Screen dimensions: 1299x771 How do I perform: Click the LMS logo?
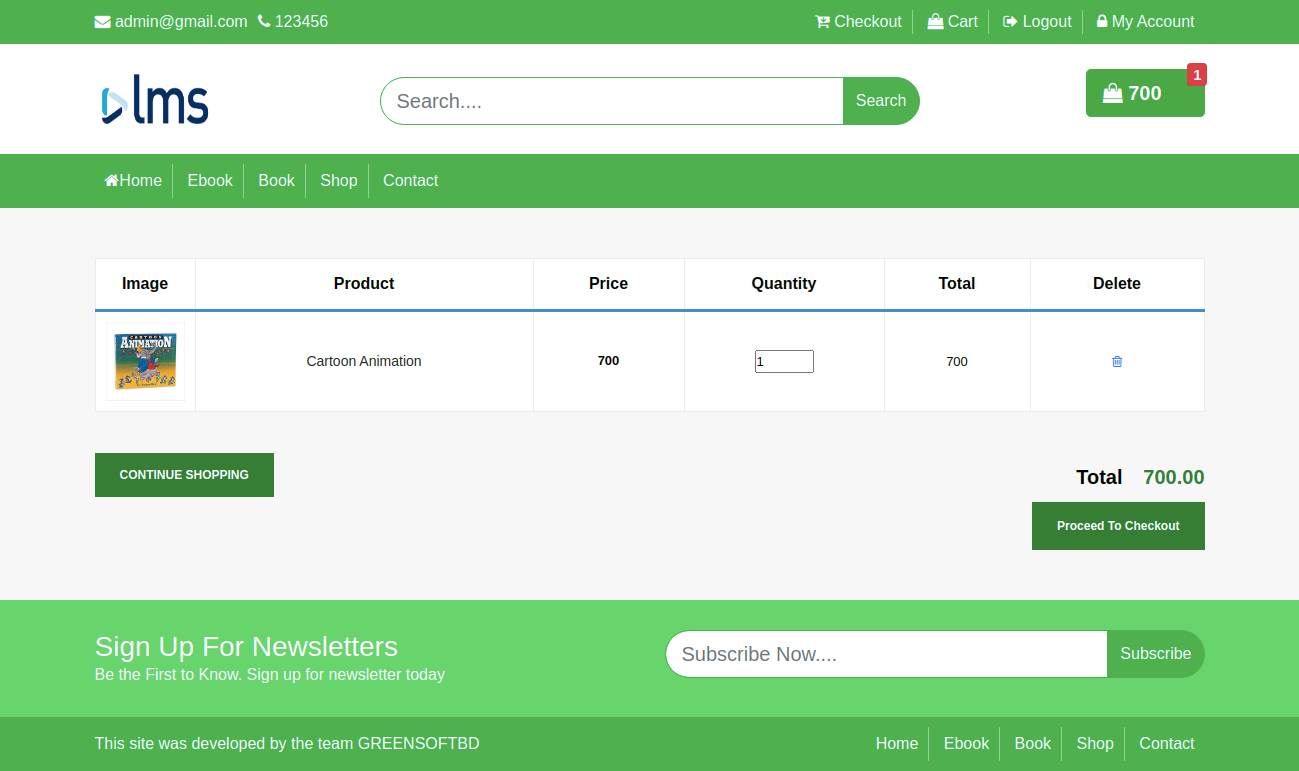153,98
